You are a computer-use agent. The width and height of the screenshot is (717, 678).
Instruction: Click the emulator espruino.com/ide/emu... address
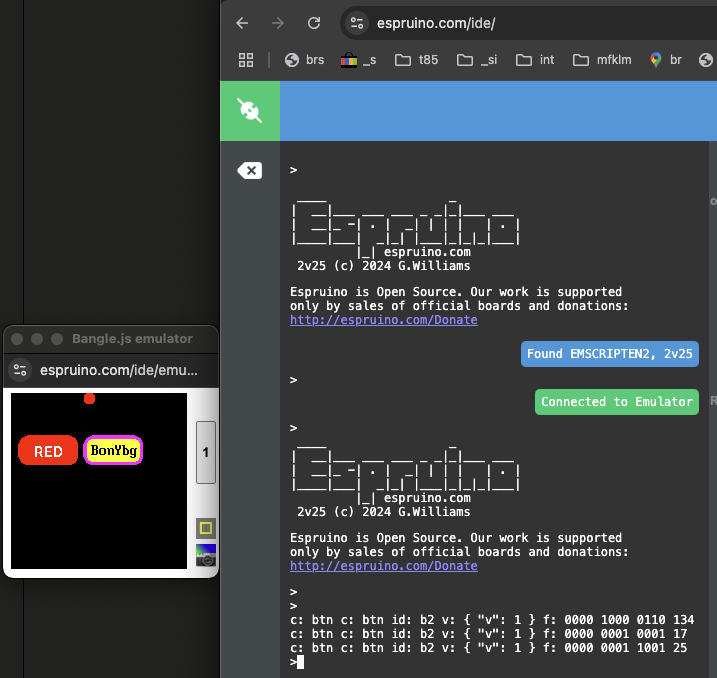coord(119,370)
